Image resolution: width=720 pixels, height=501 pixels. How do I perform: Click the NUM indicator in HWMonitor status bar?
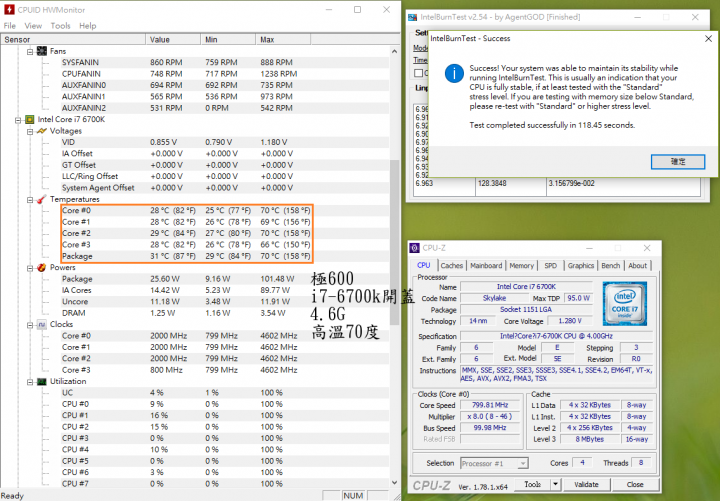pos(353,495)
